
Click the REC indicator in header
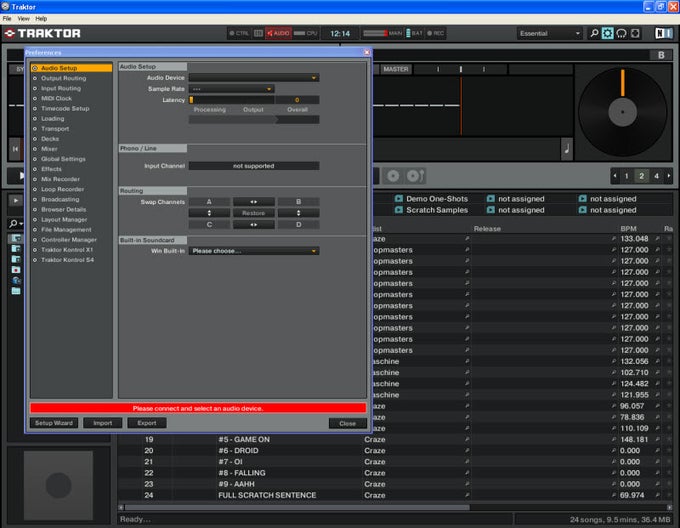click(x=435, y=33)
